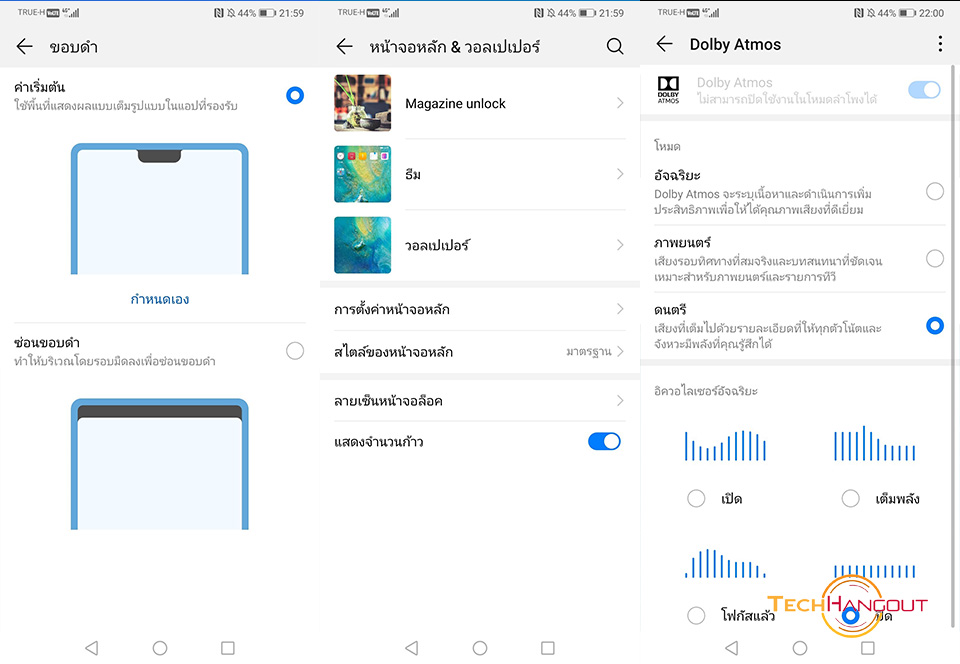Viewport: 960px width, 664px height.
Task: Open the Magazine unlock menu entry
Action: pyautogui.click(x=480, y=103)
